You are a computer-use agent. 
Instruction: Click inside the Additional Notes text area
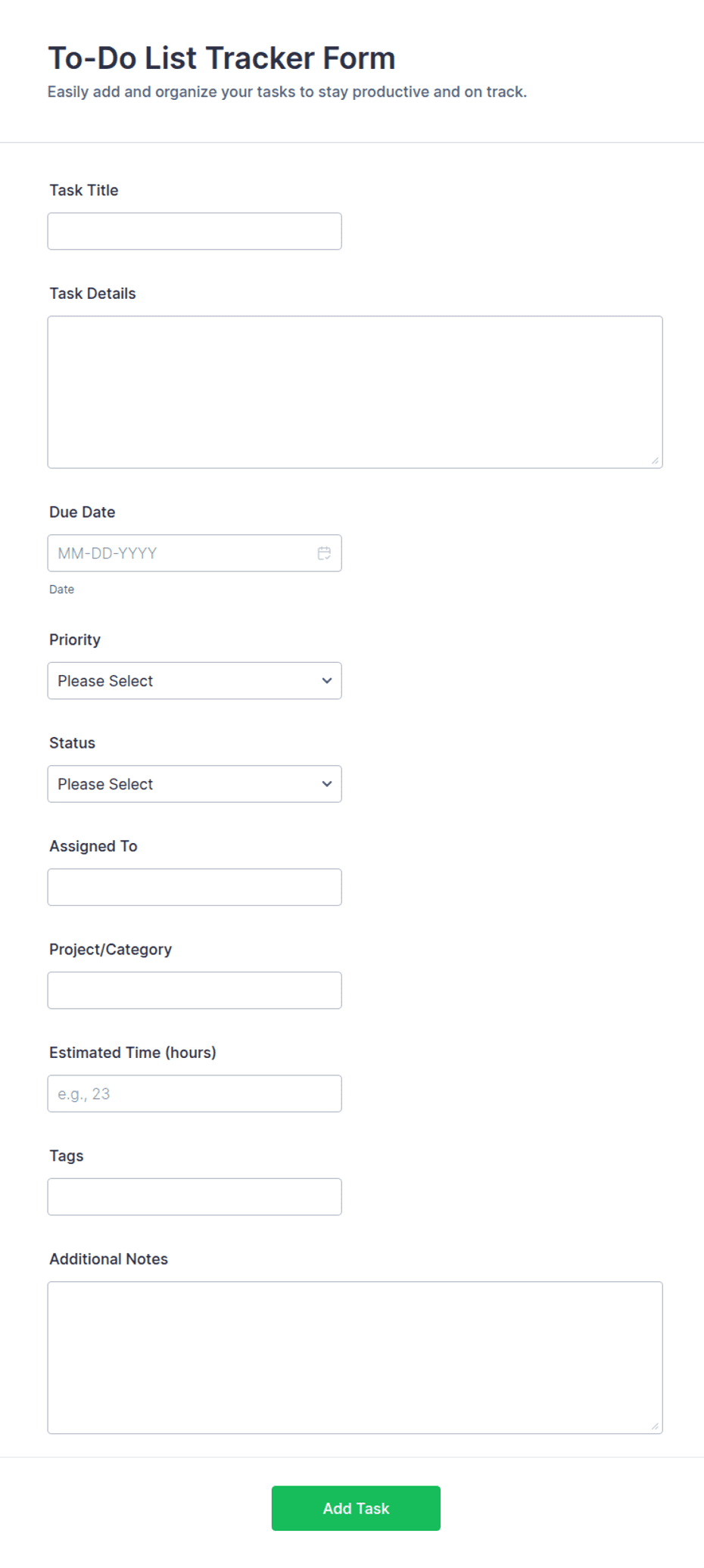pyautogui.click(x=355, y=1358)
